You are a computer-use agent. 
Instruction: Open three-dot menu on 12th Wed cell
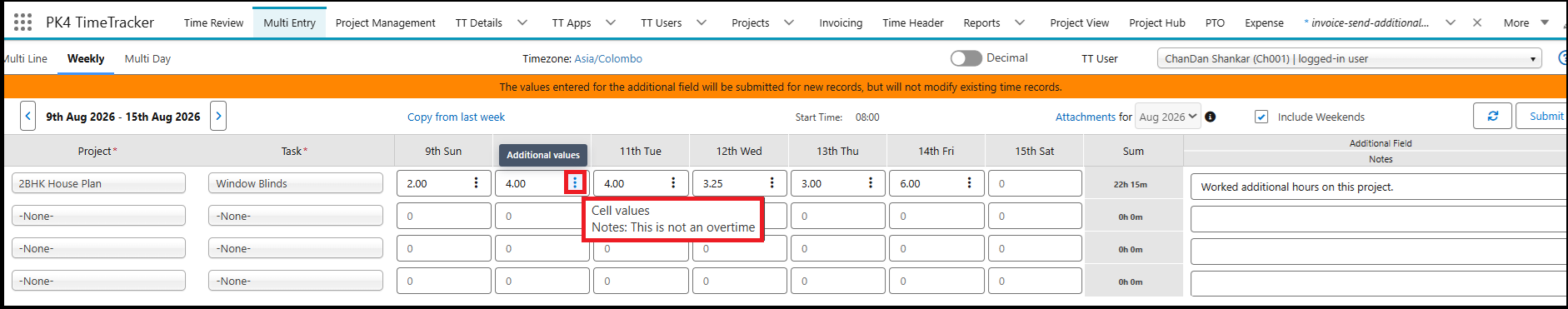[x=772, y=182]
